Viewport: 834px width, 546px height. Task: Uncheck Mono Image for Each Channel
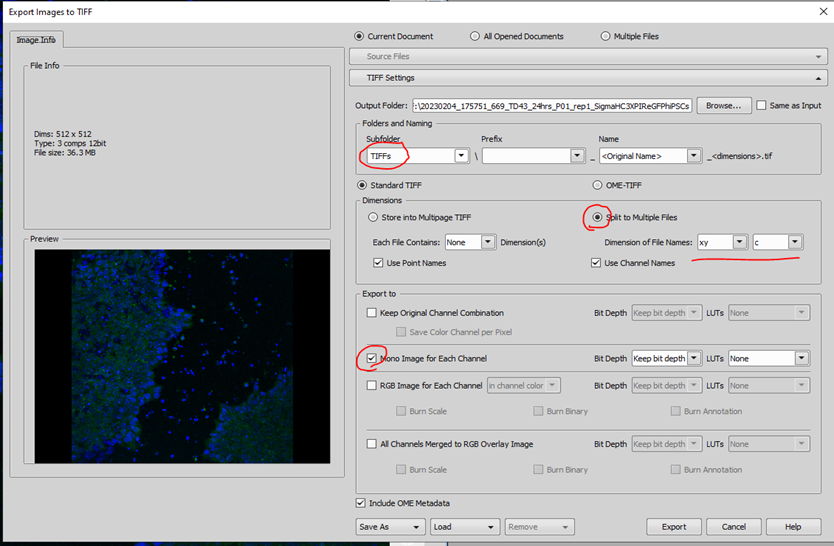[x=372, y=358]
